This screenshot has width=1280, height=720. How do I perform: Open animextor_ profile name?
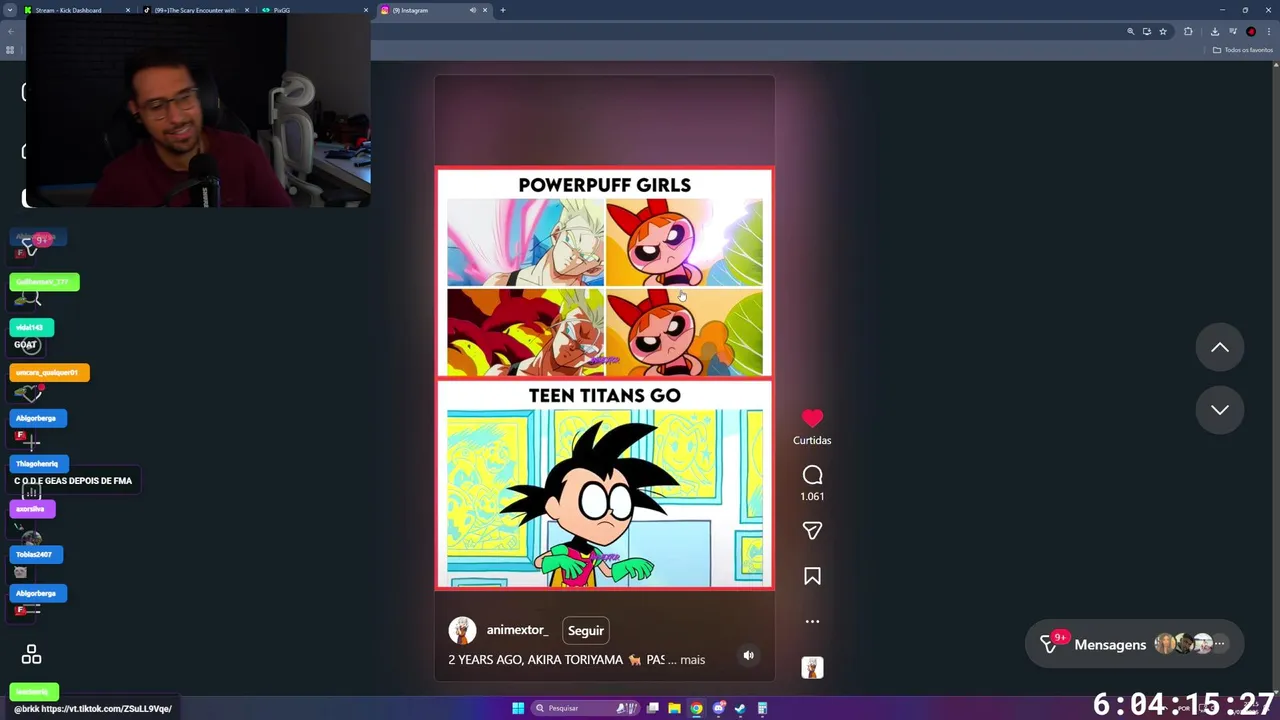coord(517,630)
